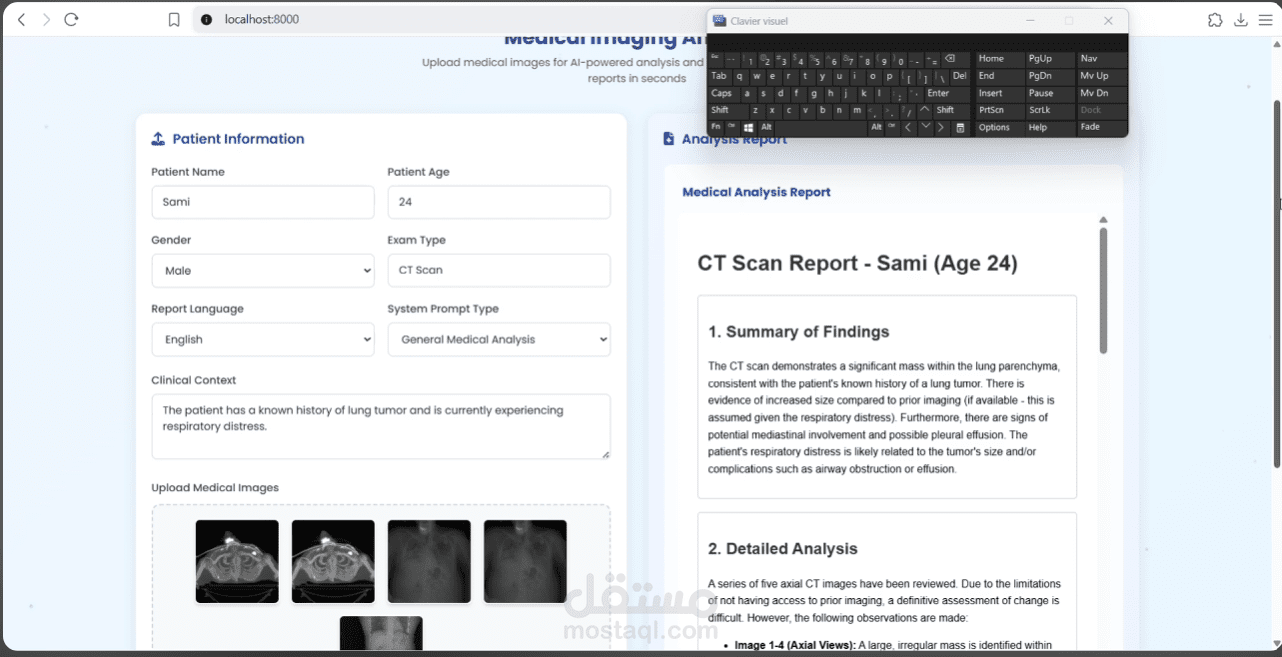Toggle the Shift key beside the z key
The width and height of the screenshot is (1282, 657).
pyautogui.click(x=728, y=111)
